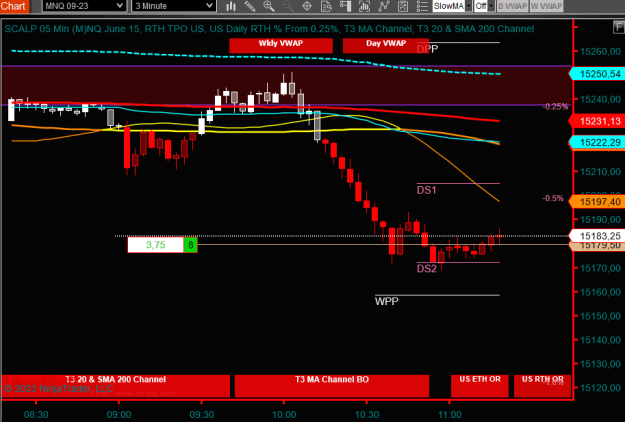Click the 15160,00 price axis label
This screenshot has width=625, height=422.
[600, 292]
